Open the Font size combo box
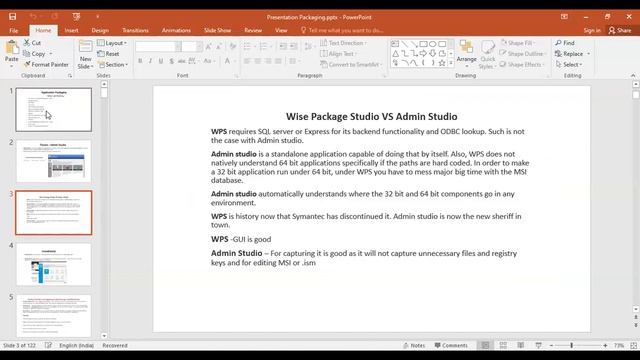 [192, 47]
